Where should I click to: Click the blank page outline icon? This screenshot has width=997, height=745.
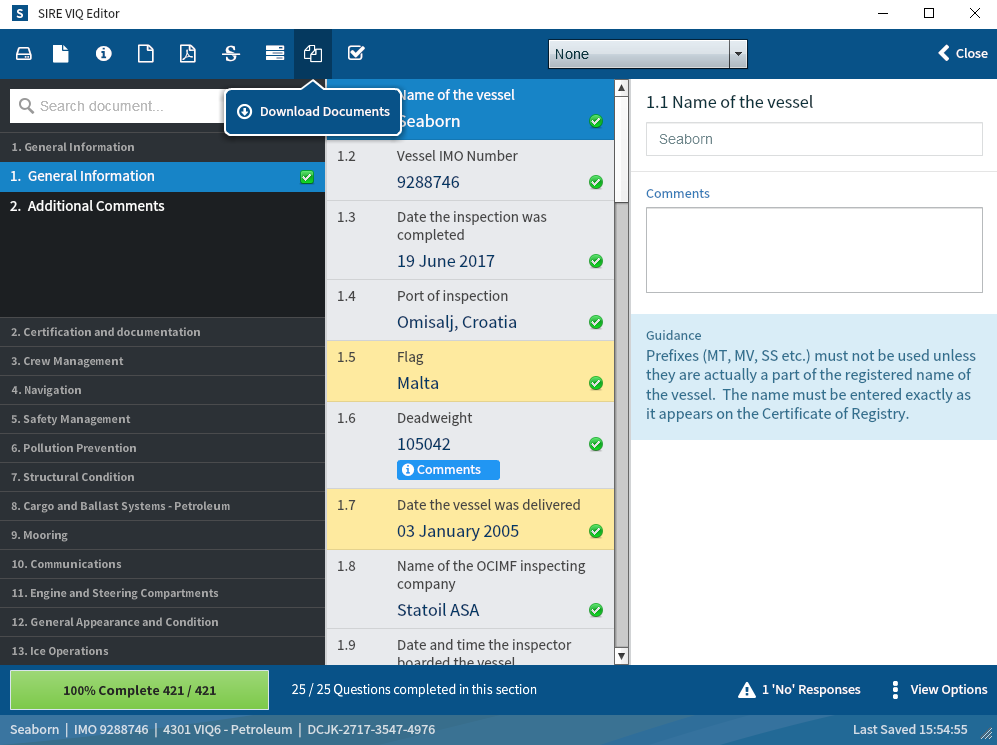(x=146, y=54)
